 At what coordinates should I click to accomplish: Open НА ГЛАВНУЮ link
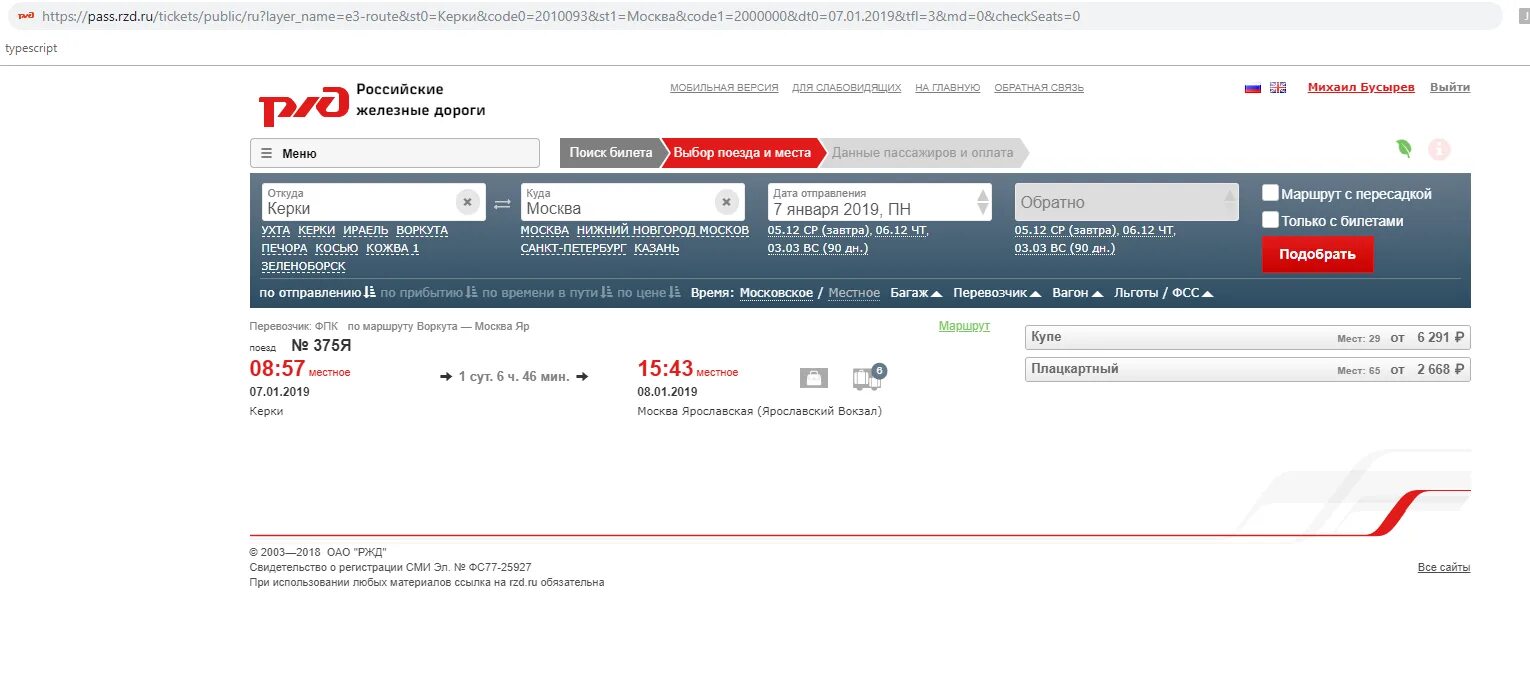(x=948, y=88)
